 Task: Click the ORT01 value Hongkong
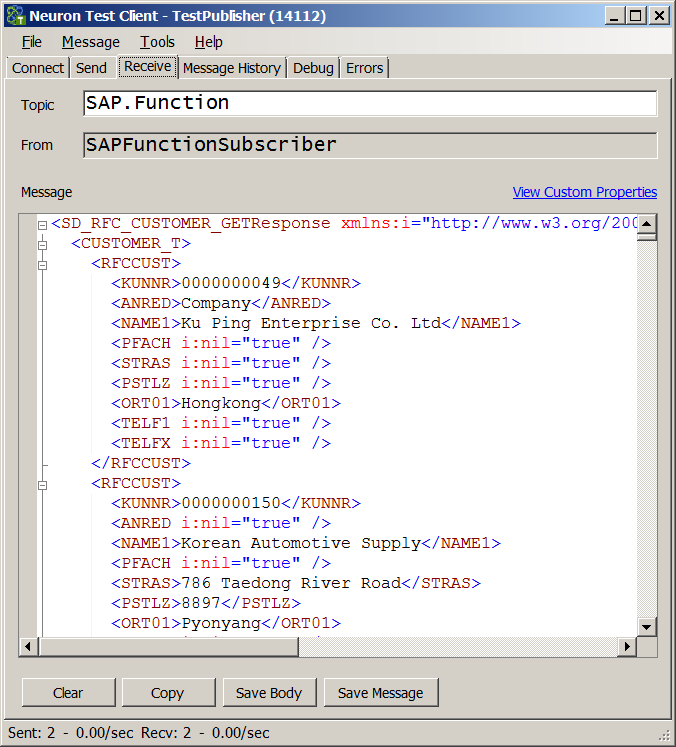(x=221, y=403)
